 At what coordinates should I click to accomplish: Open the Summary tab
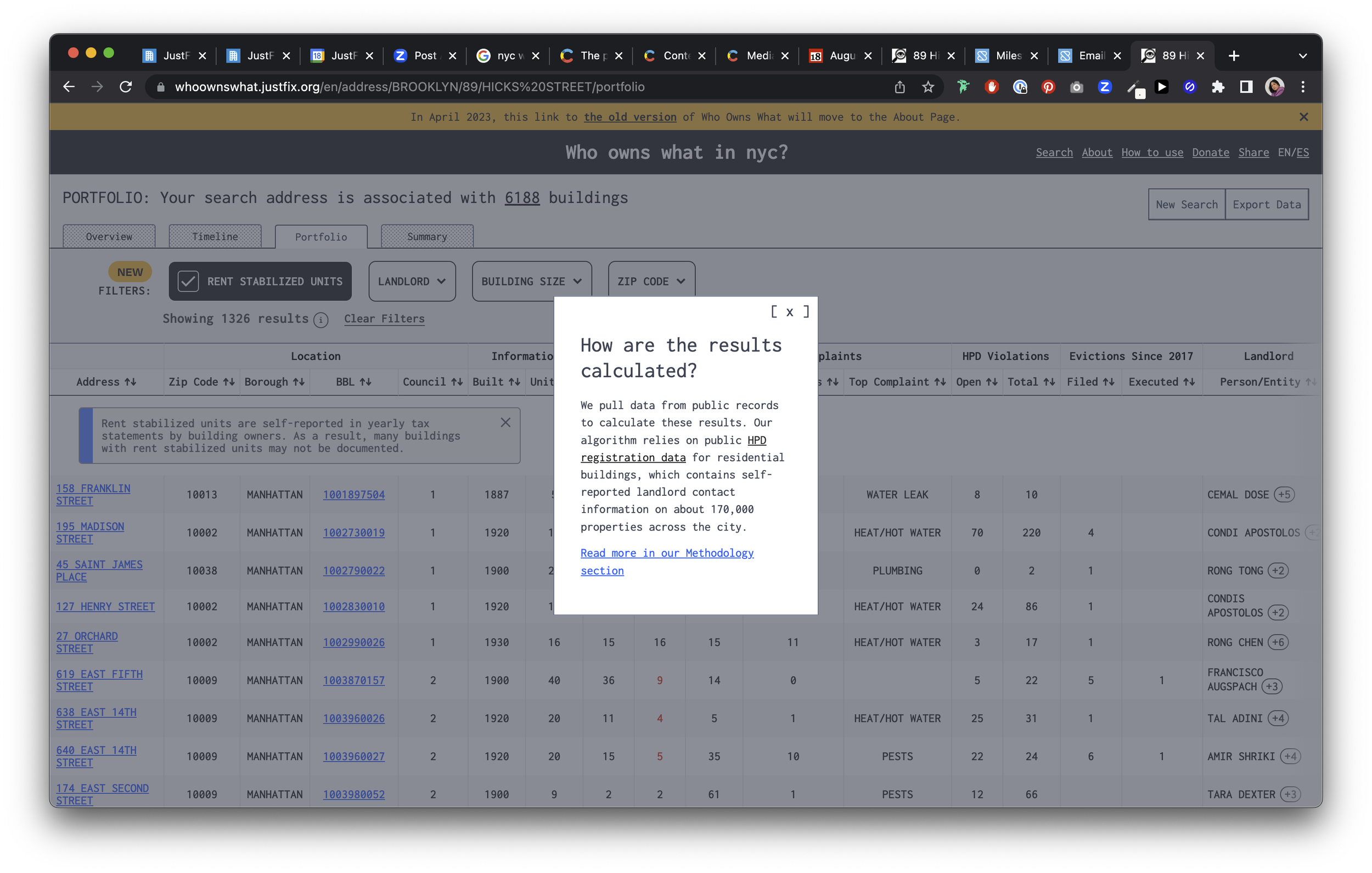coord(427,237)
